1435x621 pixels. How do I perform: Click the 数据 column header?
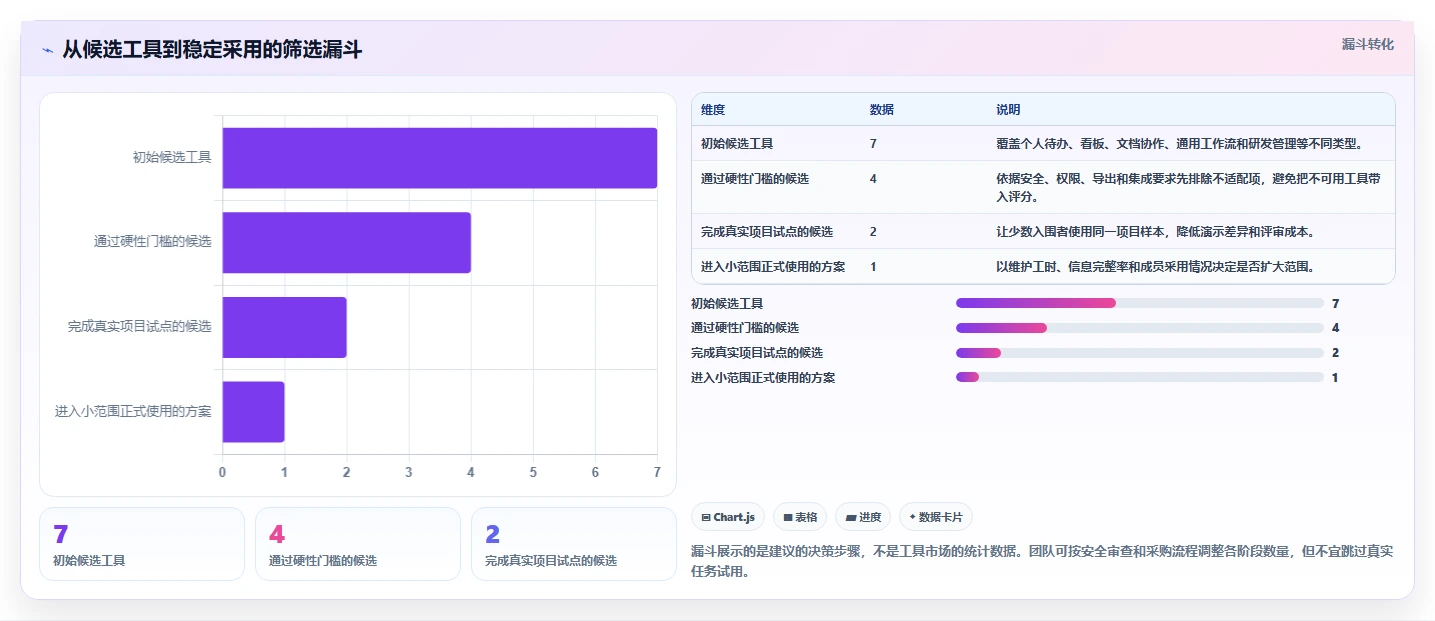[882, 109]
